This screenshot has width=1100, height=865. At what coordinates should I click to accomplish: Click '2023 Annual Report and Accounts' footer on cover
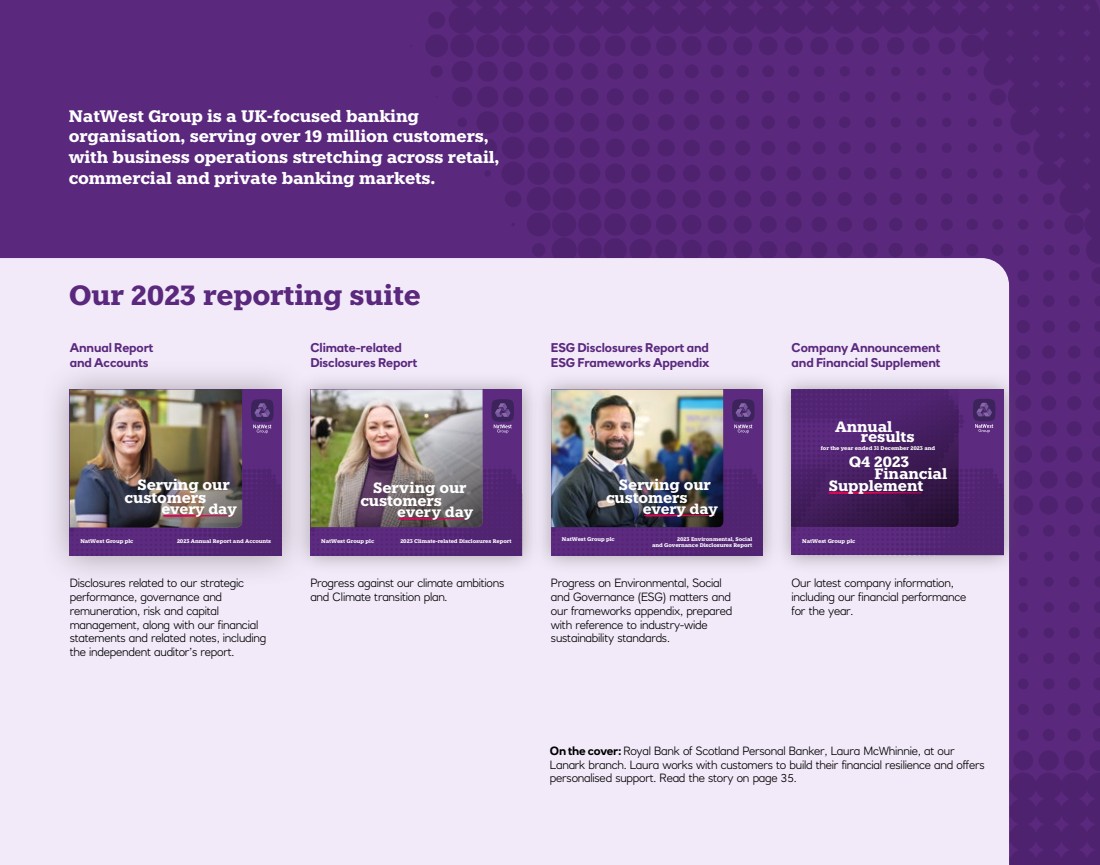coord(224,541)
